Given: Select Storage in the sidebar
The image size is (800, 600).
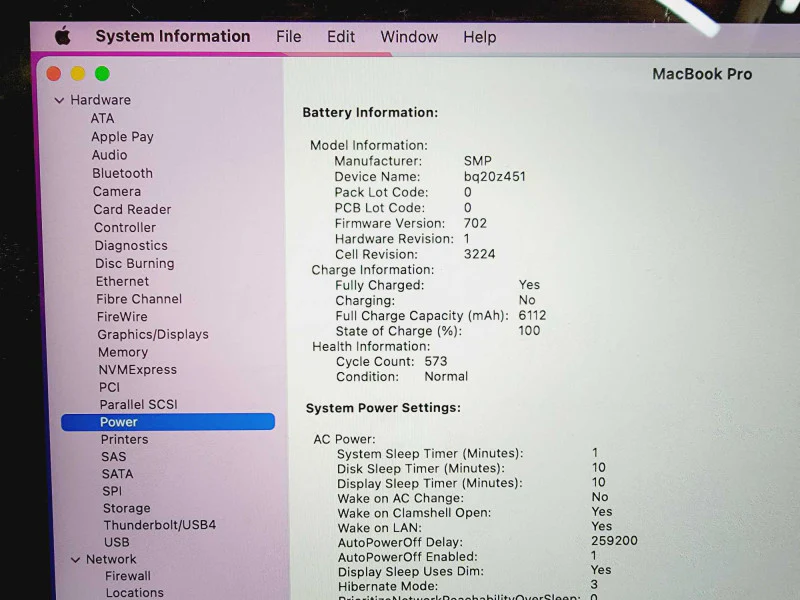Looking at the screenshot, I should tap(127, 508).
